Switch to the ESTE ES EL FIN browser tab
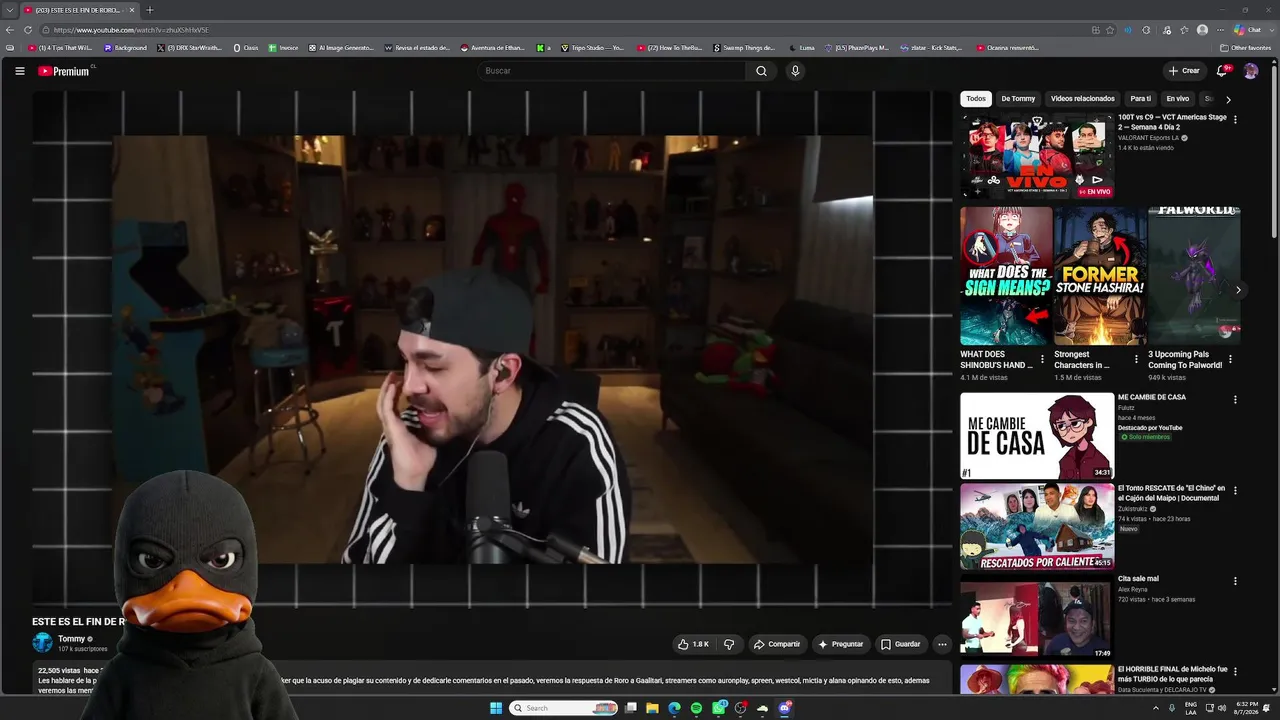The height and width of the screenshot is (720, 1280). tap(78, 10)
